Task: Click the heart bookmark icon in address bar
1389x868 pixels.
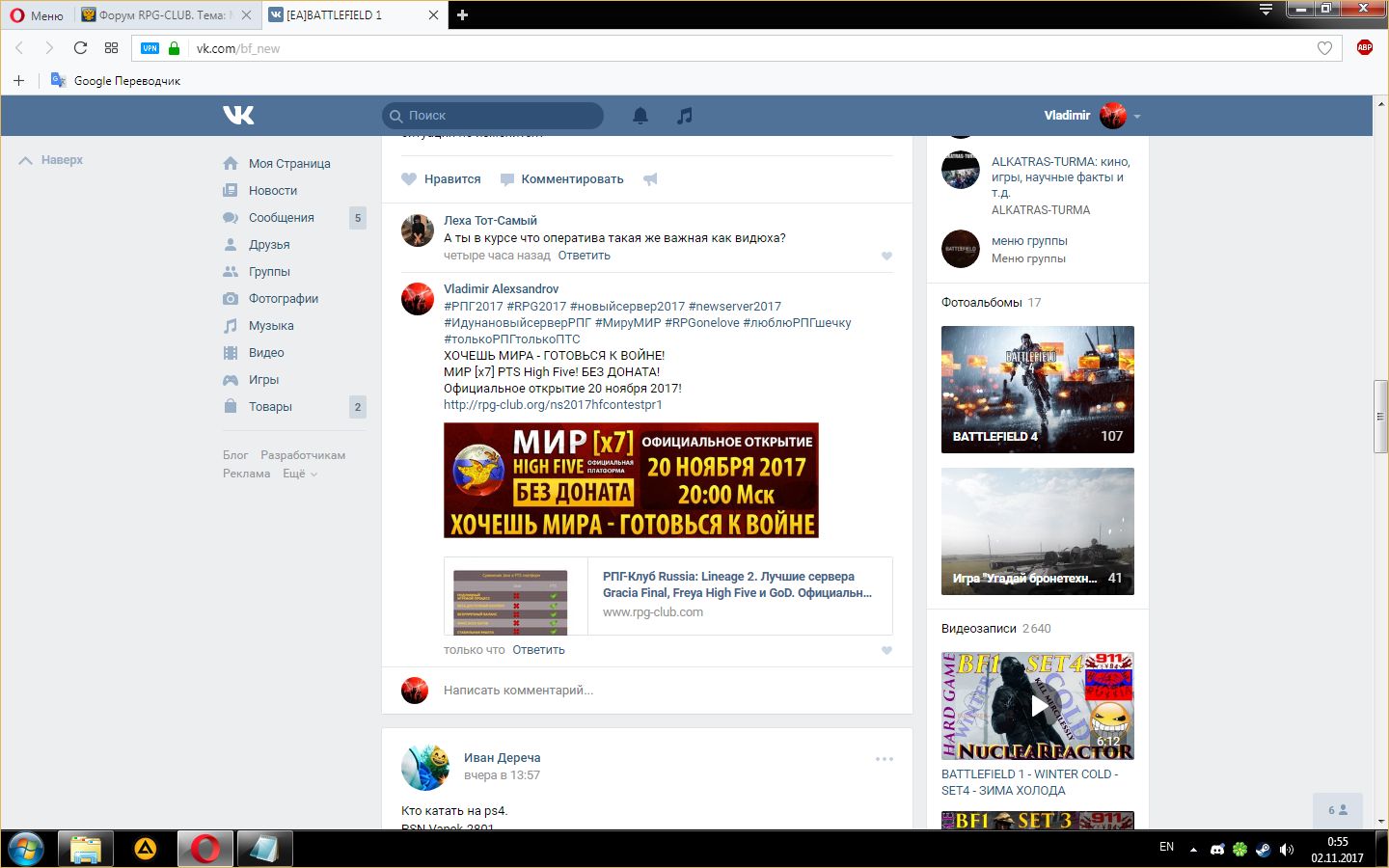Action: pyautogui.click(x=1324, y=48)
